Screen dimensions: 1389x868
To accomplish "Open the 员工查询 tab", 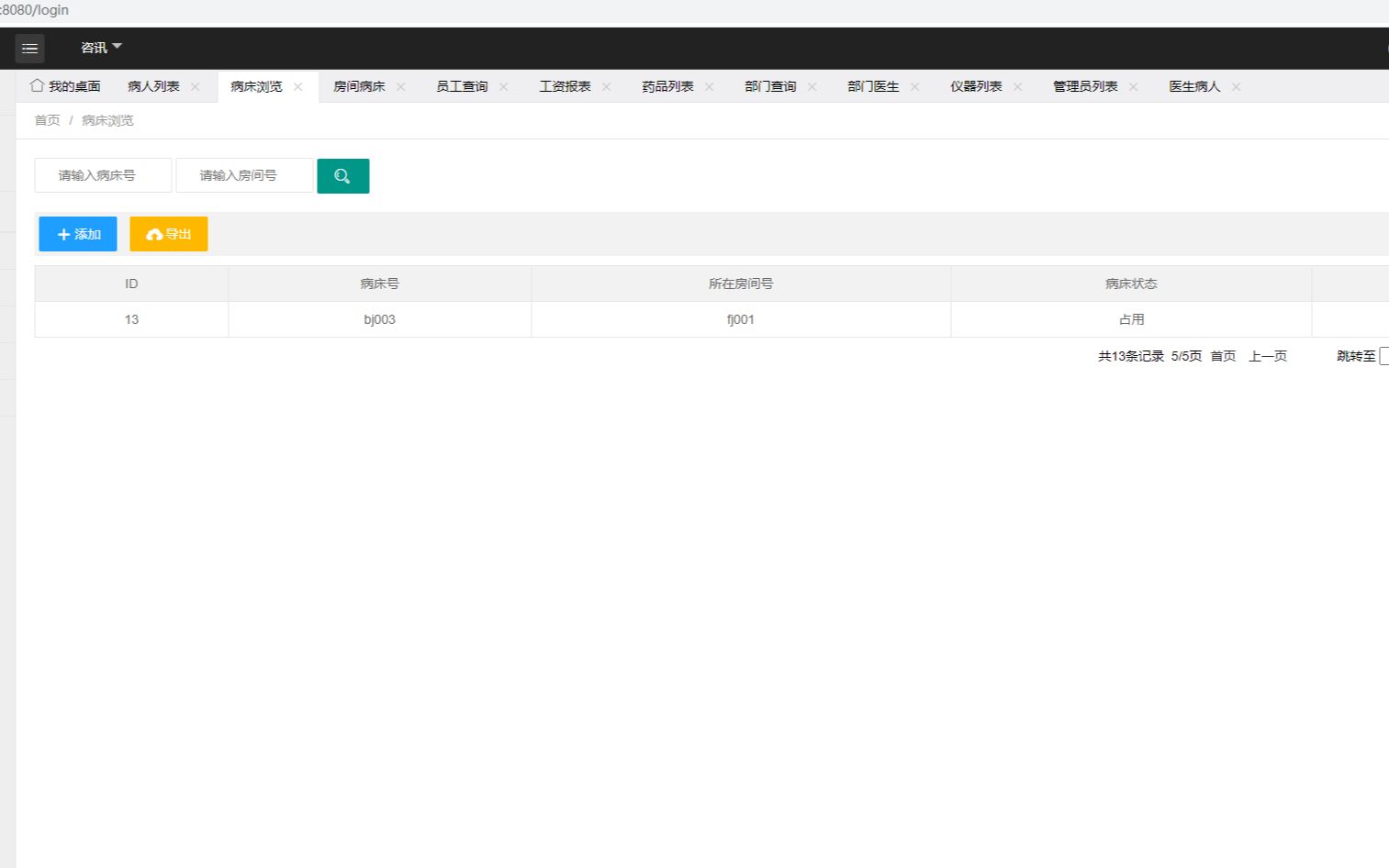I will point(462,86).
